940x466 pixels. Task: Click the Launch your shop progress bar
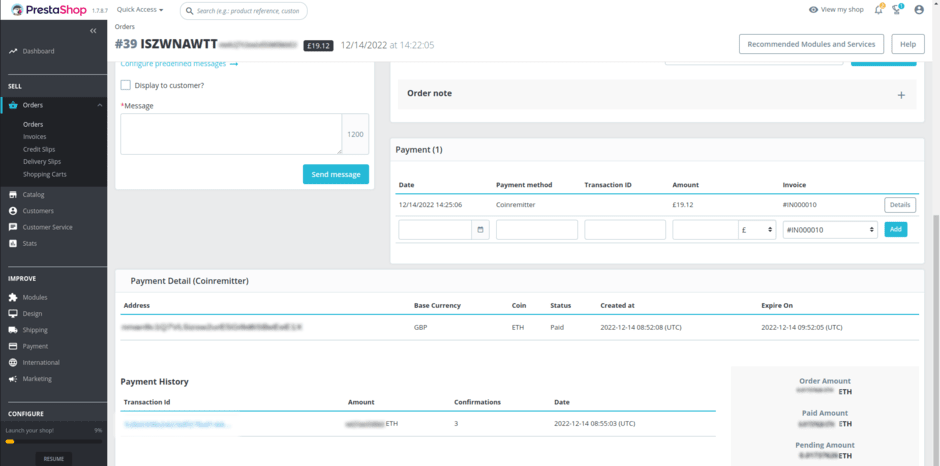point(52,441)
